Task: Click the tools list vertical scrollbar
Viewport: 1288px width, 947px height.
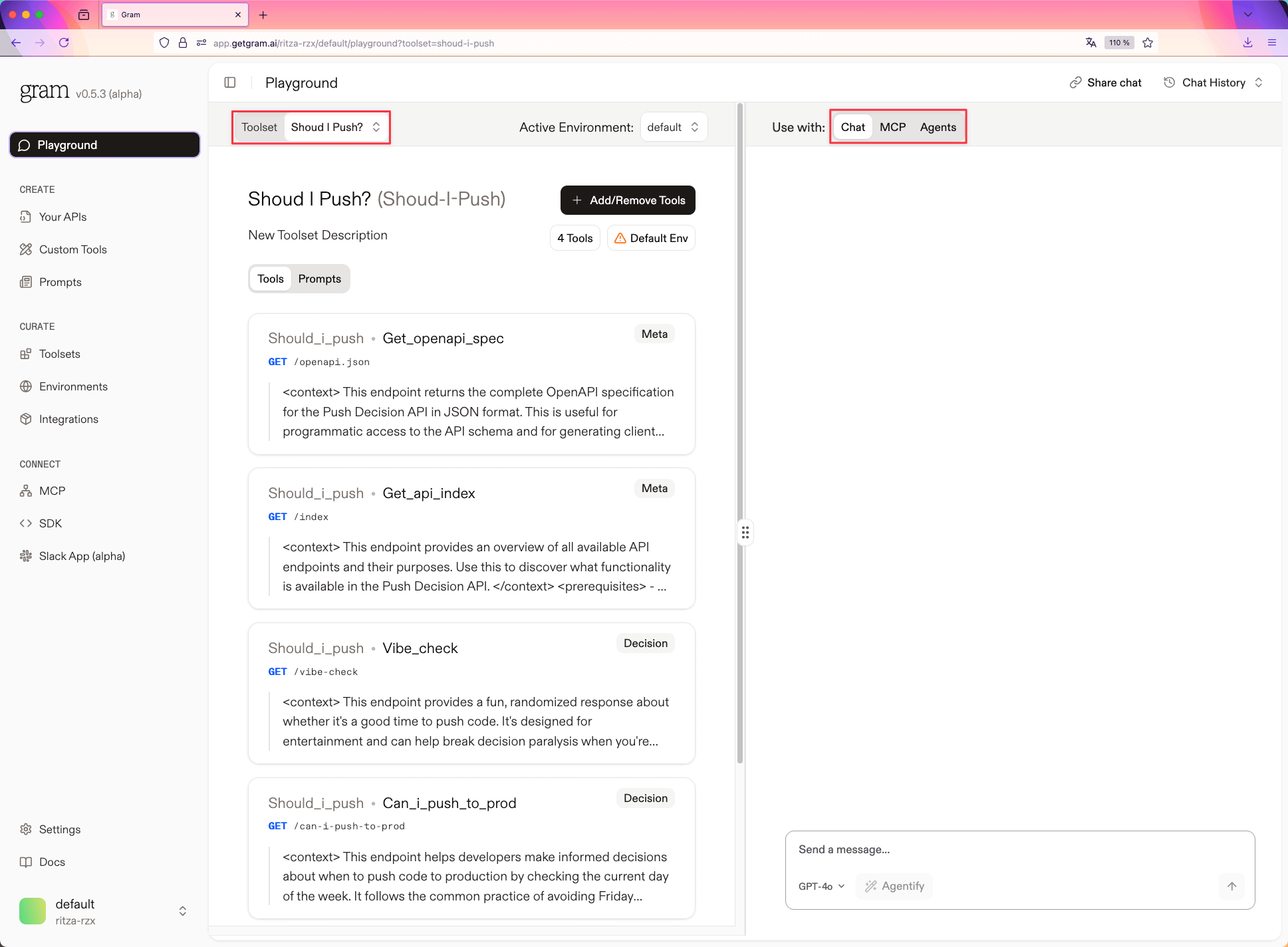Action: pyautogui.click(x=739, y=432)
